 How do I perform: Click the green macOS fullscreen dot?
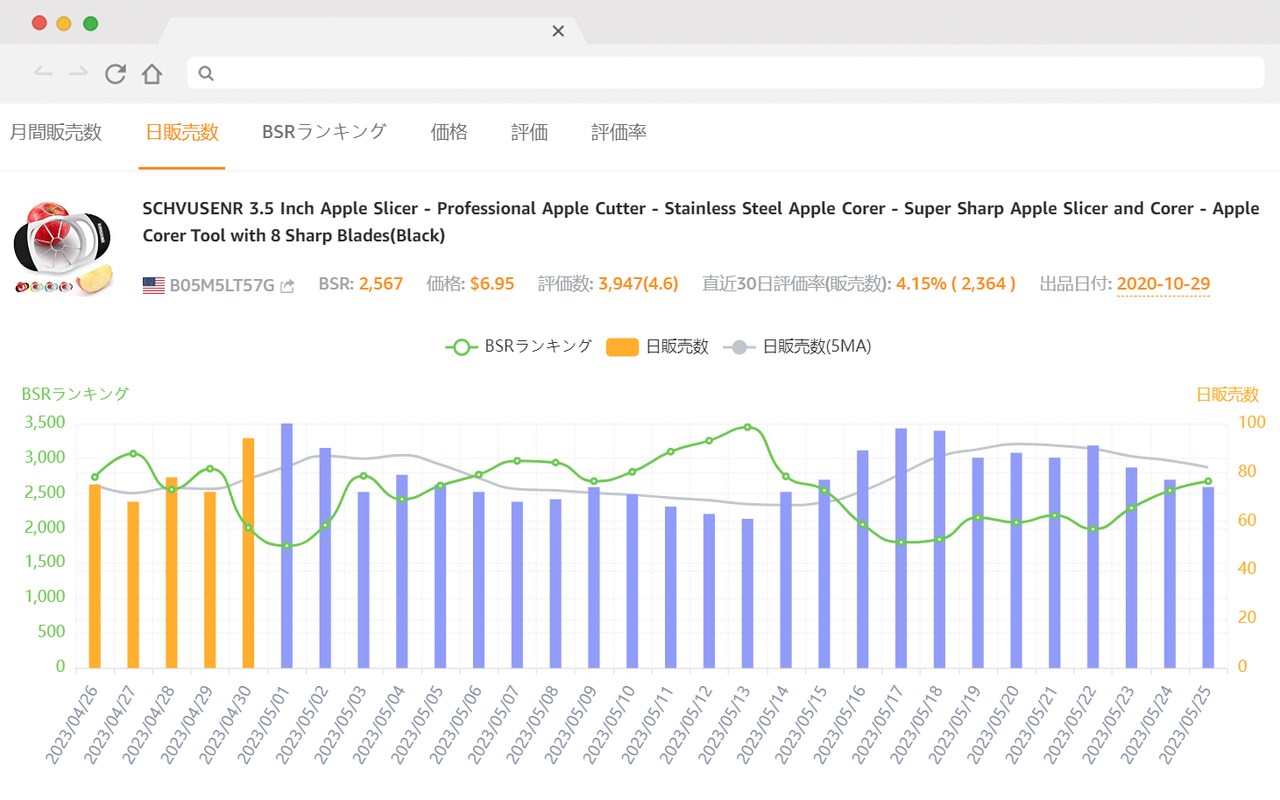pos(90,23)
